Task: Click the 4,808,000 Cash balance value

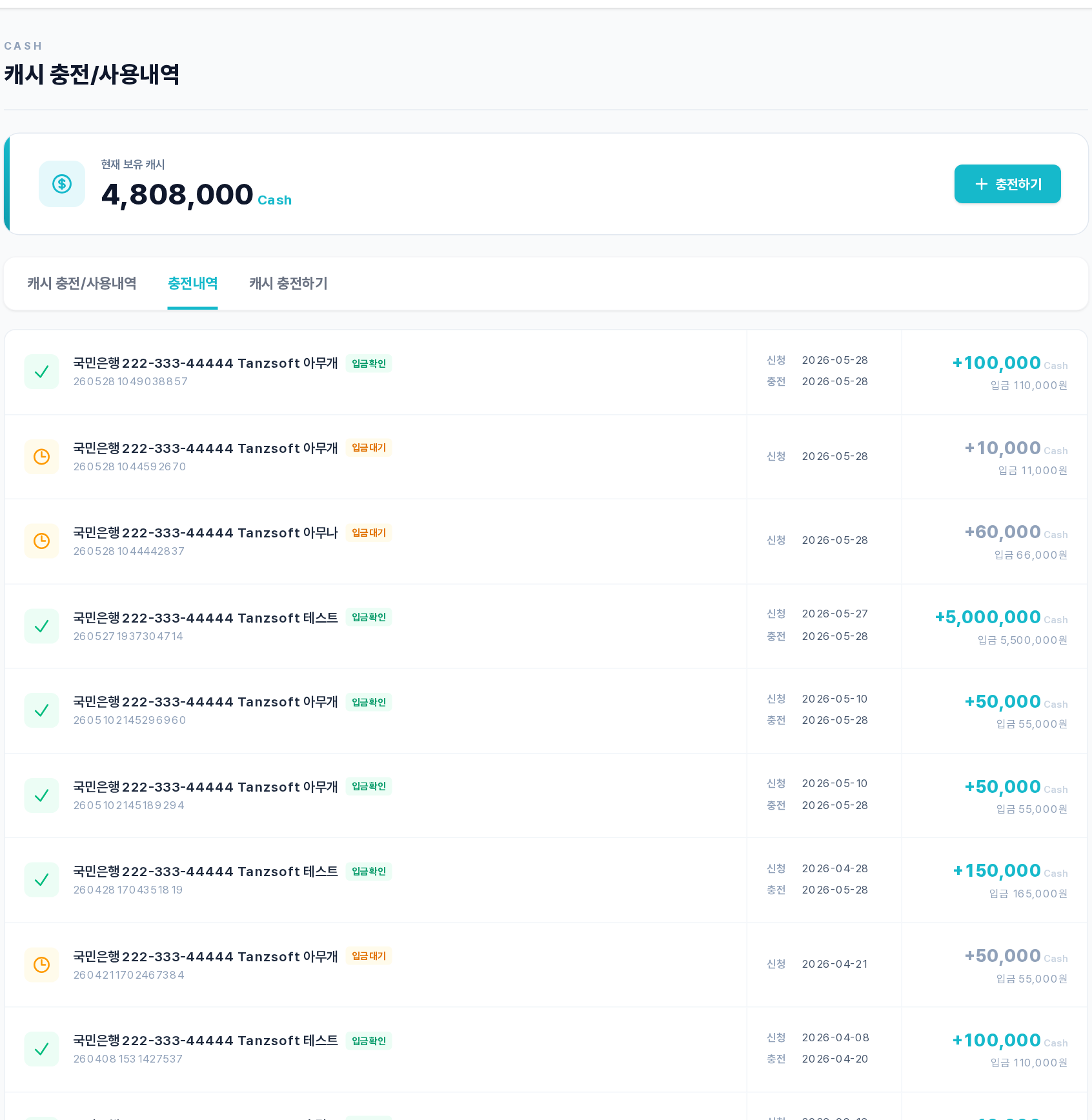Action: (196, 195)
